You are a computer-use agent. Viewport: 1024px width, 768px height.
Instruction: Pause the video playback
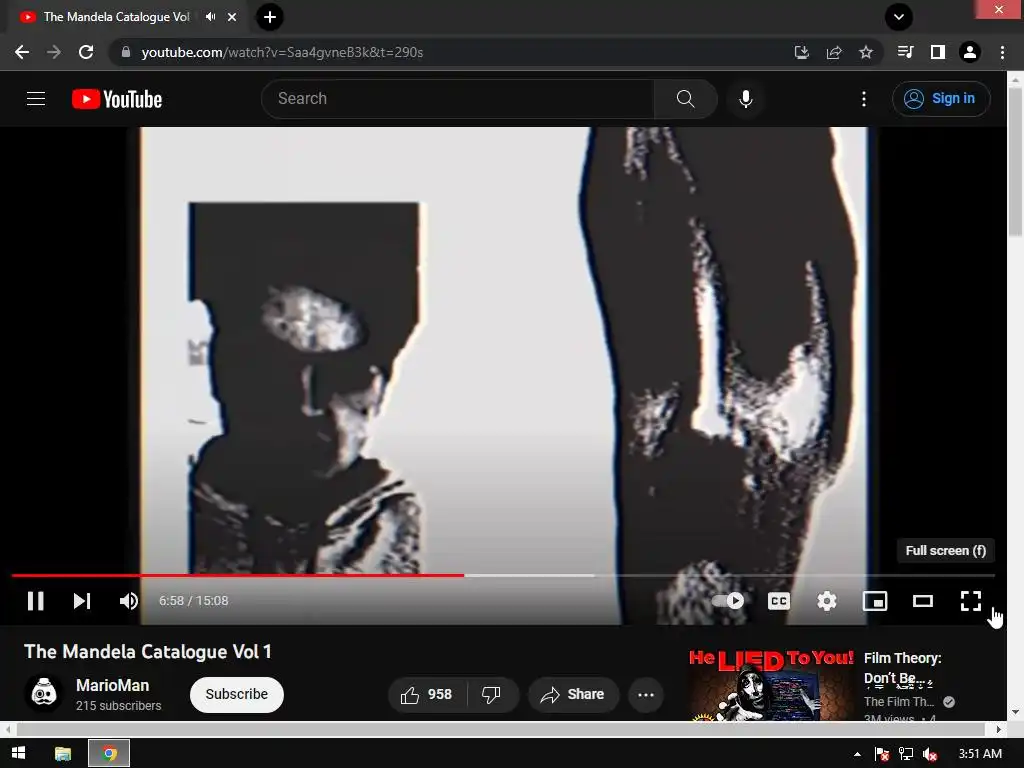(x=35, y=601)
